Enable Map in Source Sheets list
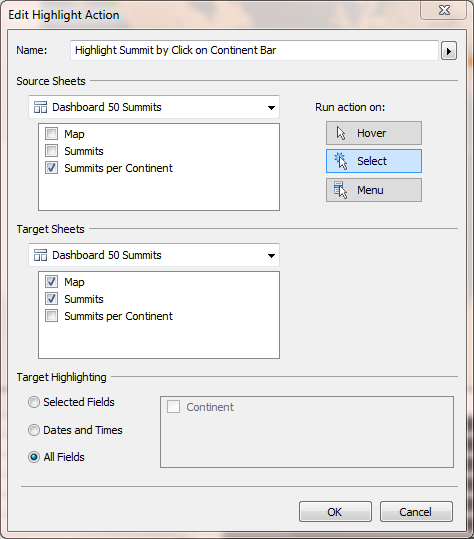This screenshot has width=474, height=539. click(x=52, y=133)
